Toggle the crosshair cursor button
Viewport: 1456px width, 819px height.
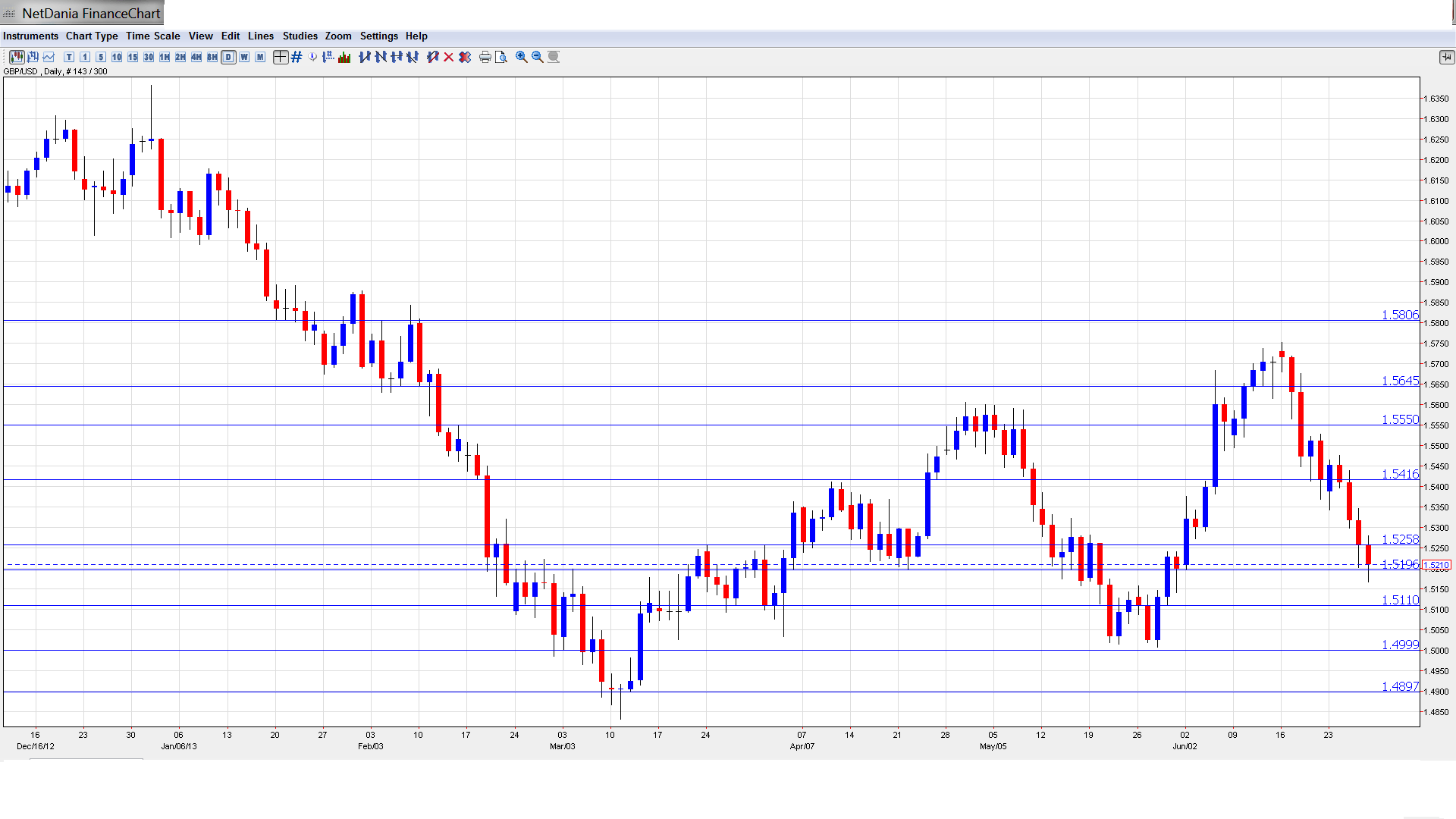280,57
